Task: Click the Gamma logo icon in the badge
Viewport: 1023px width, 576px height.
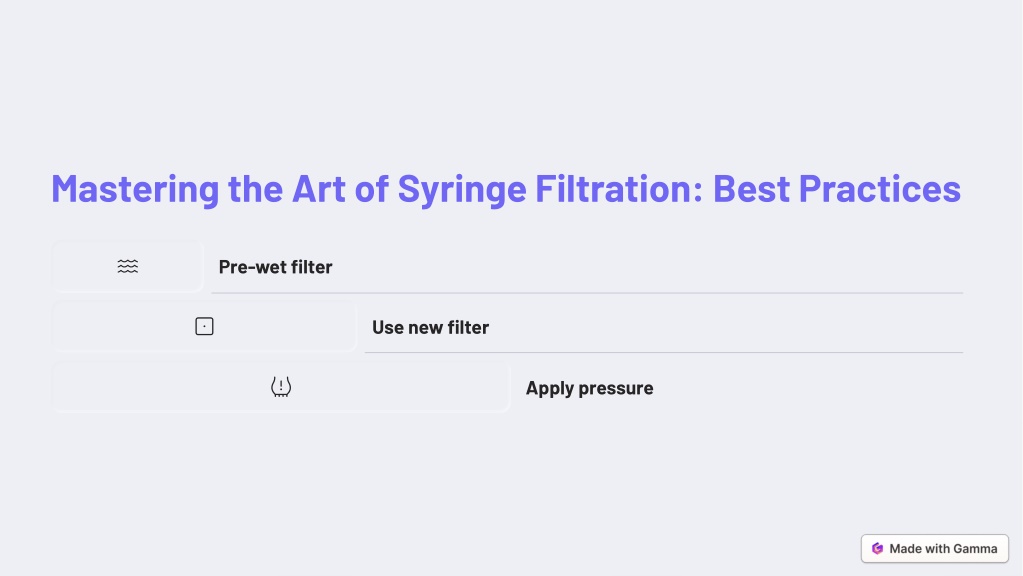Action: (878, 549)
